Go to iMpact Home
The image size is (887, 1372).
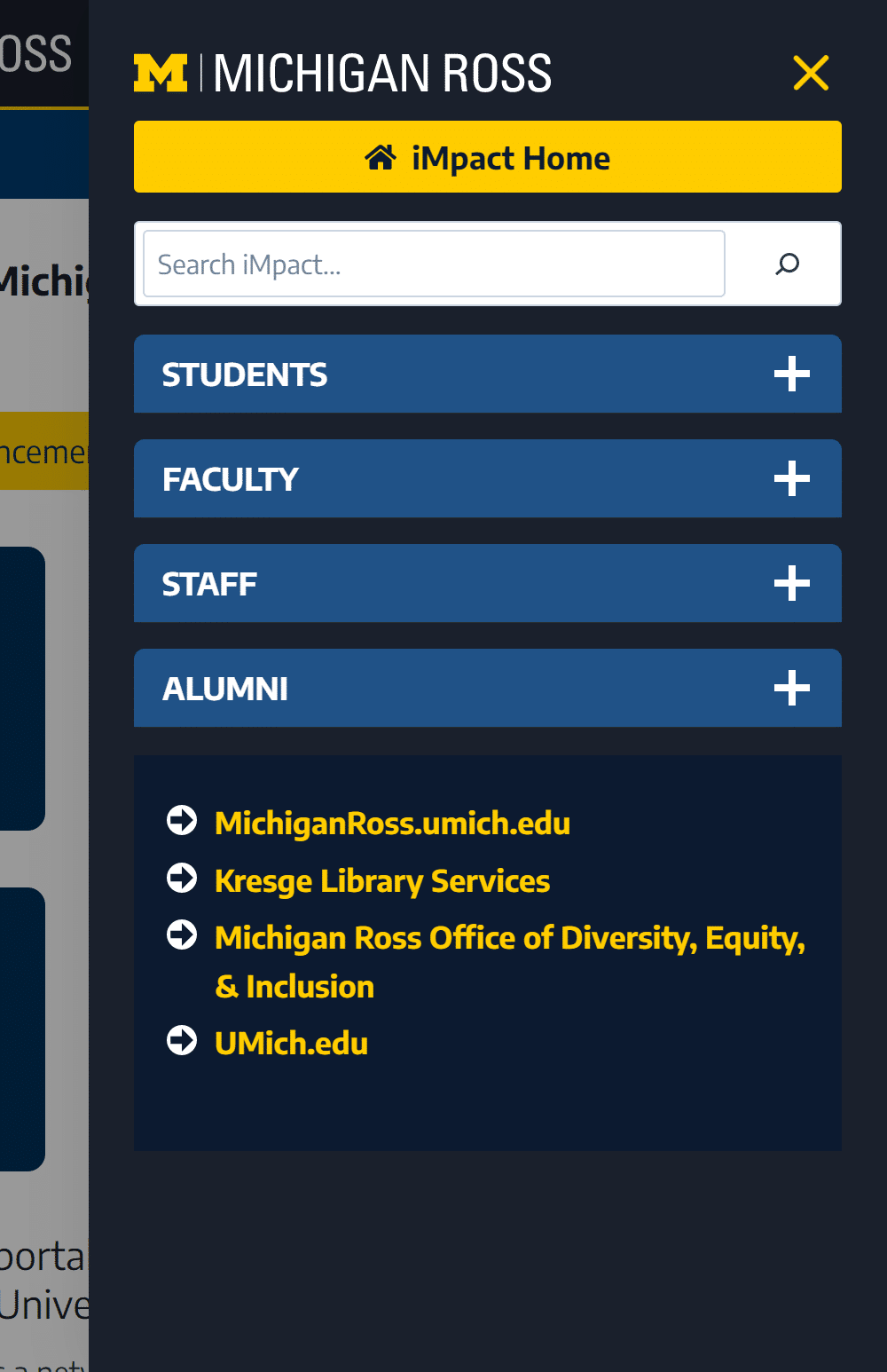click(487, 157)
